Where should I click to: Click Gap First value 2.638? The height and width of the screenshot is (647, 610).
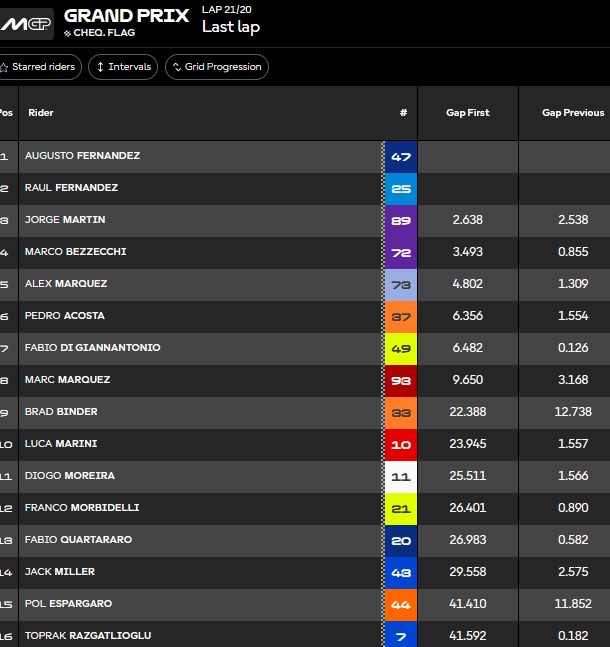[x=468, y=220]
